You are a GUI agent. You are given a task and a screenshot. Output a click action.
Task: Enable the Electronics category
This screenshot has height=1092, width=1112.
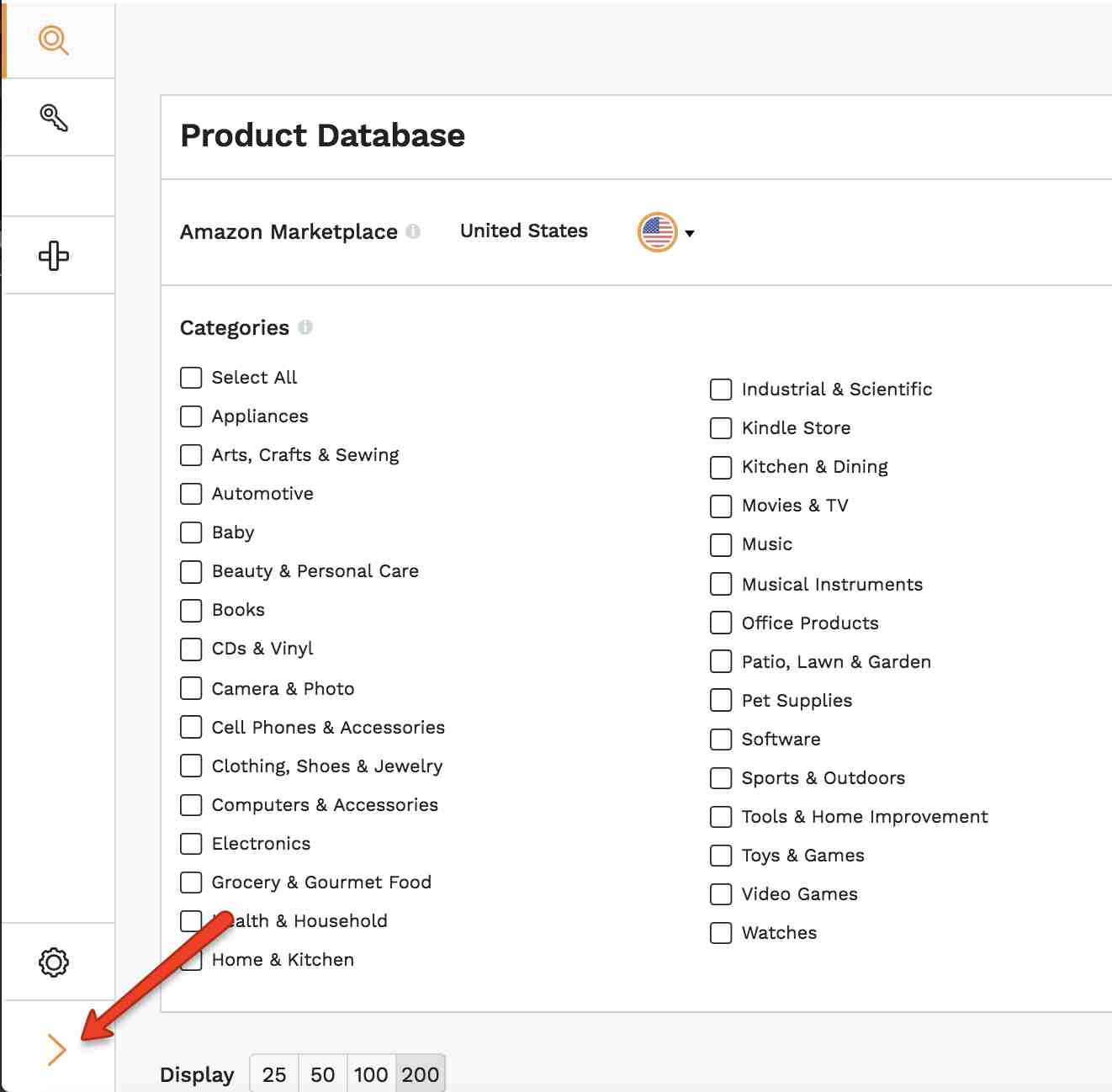[x=191, y=844]
